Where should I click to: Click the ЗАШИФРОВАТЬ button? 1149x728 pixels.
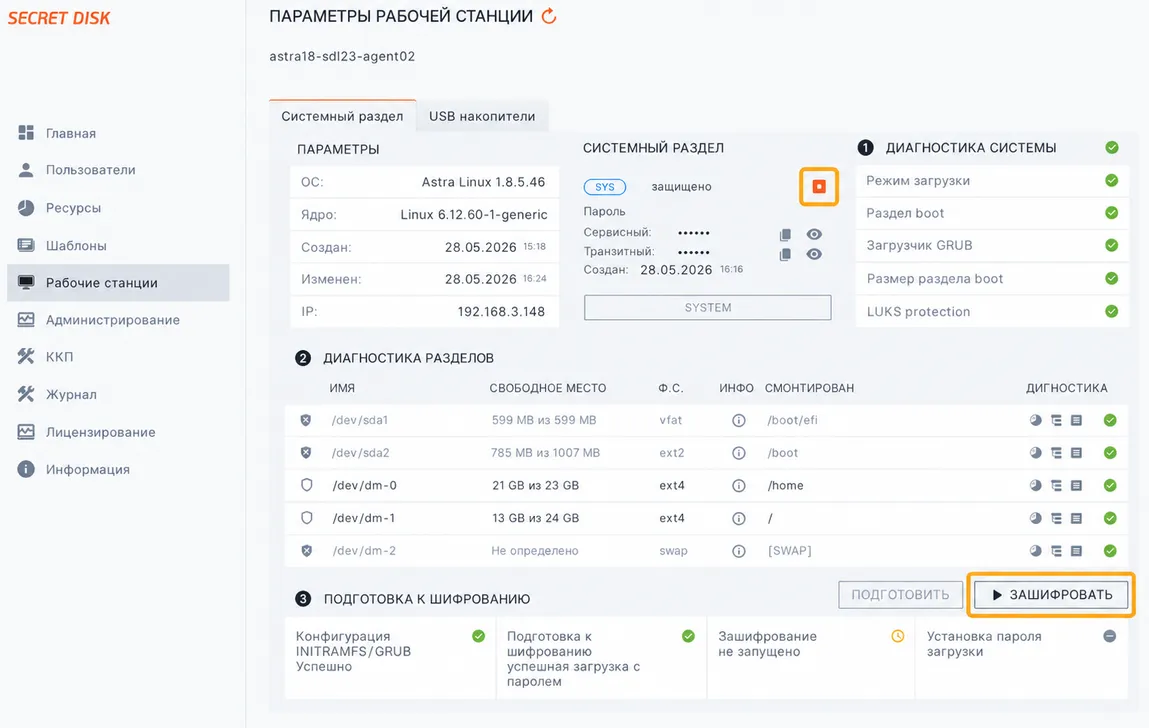coord(1051,595)
